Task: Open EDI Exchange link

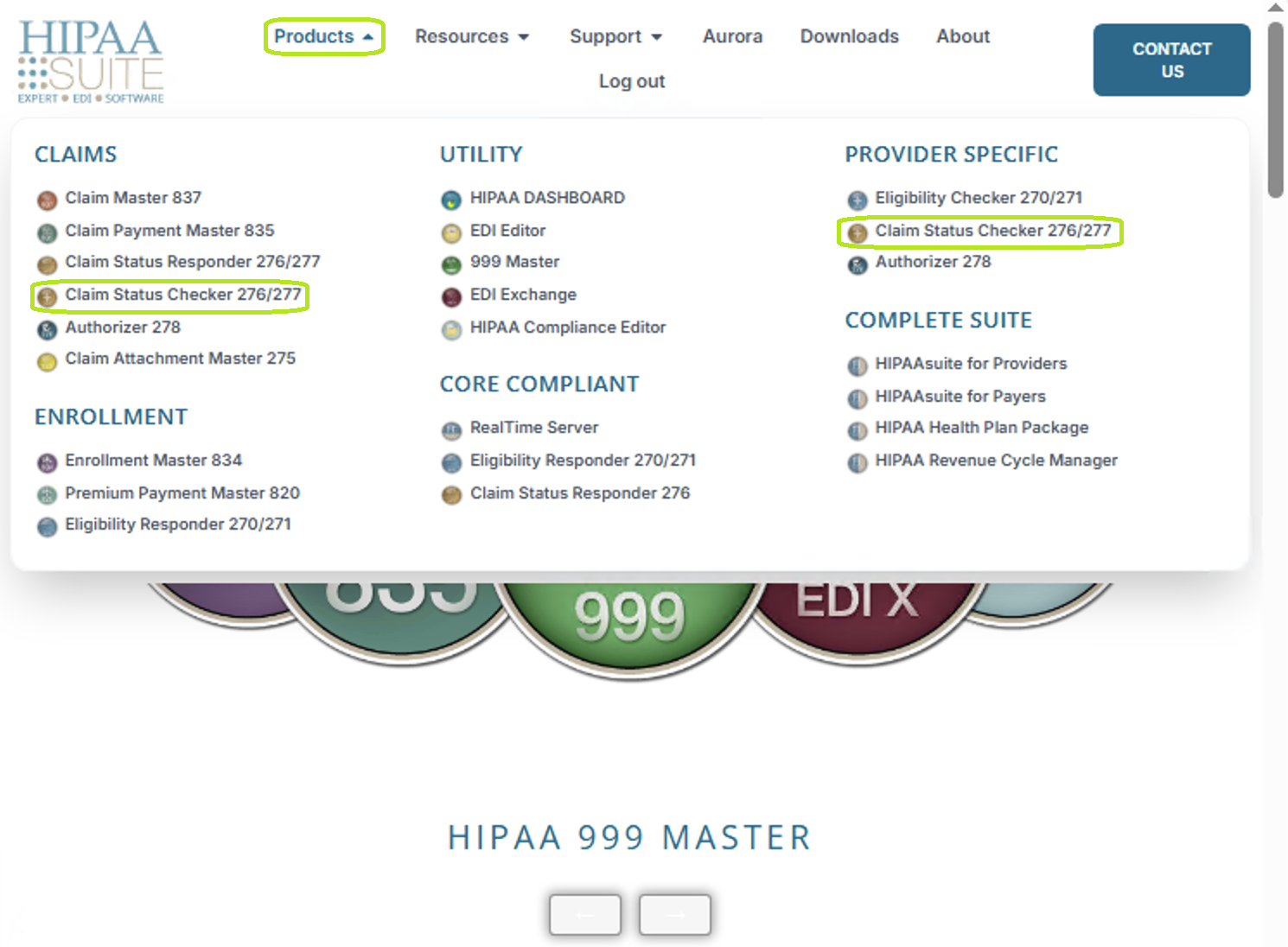Action: coord(523,295)
